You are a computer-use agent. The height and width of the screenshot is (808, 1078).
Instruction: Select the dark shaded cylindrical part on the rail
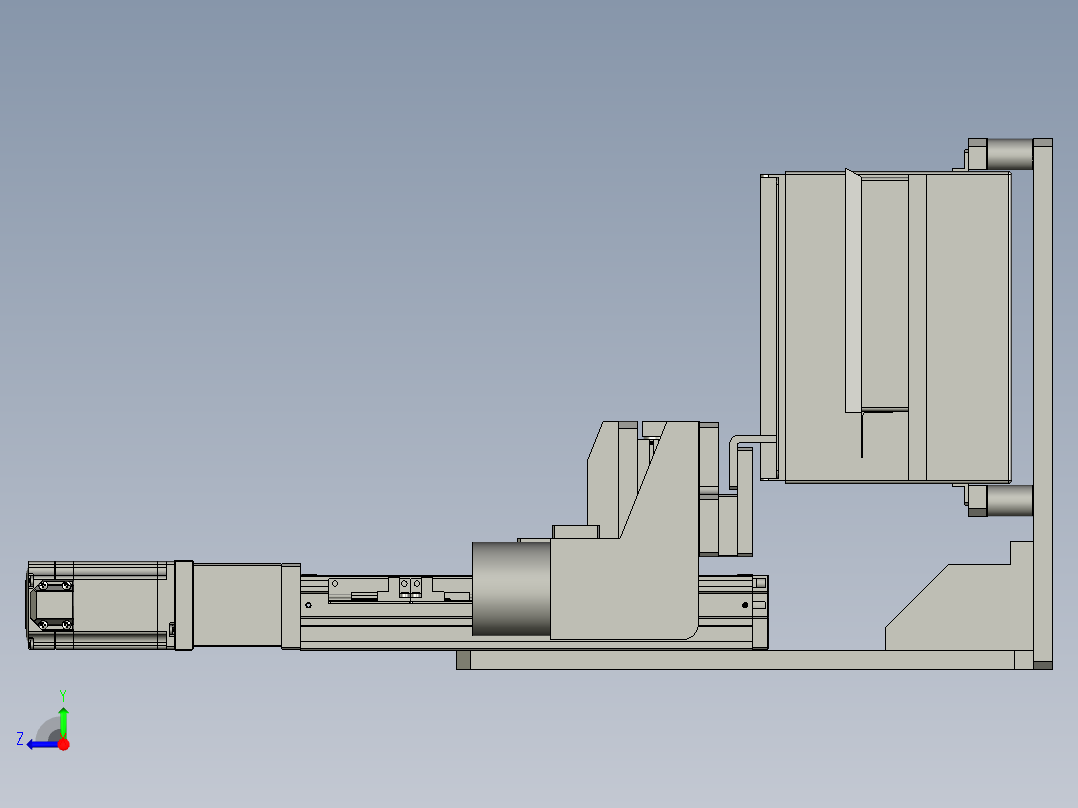tap(511, 589)
